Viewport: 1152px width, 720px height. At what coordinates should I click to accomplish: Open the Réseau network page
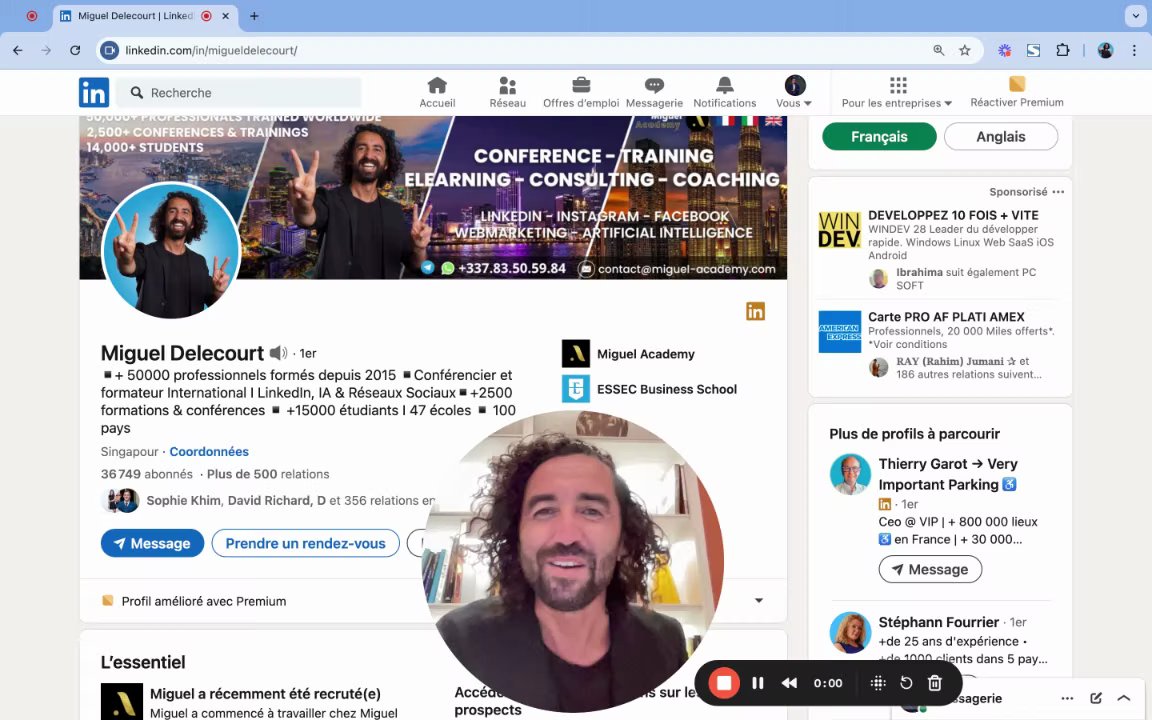507,93
